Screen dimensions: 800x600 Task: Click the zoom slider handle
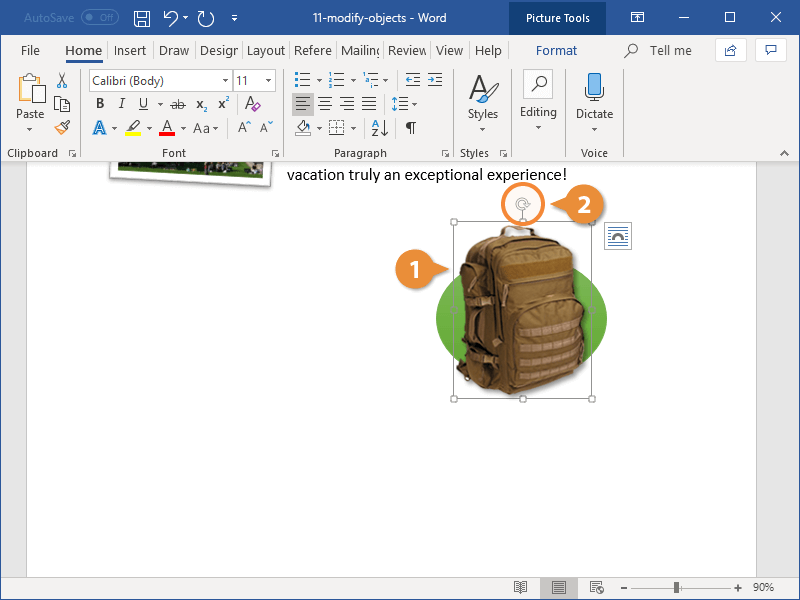point(677,587)
